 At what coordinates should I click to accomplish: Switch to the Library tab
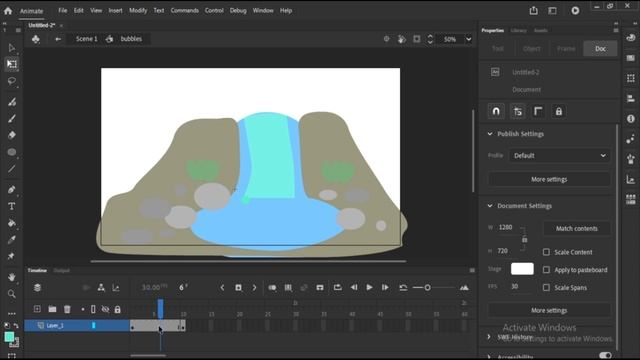tap(518, 31)
